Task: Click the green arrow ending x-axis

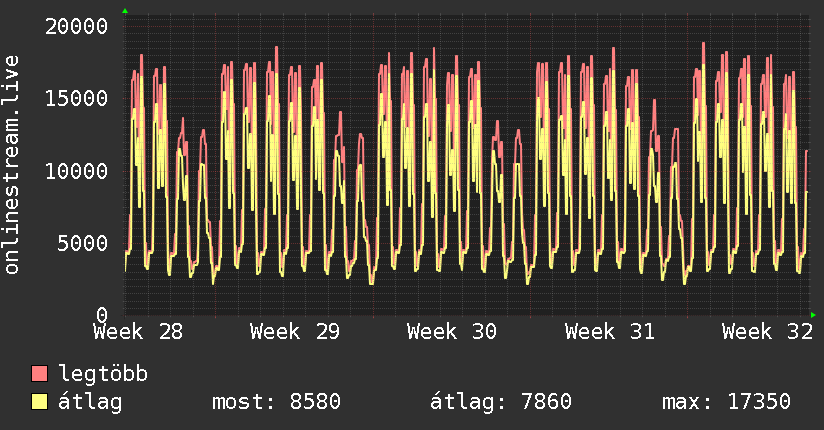Action: (813, 315)
